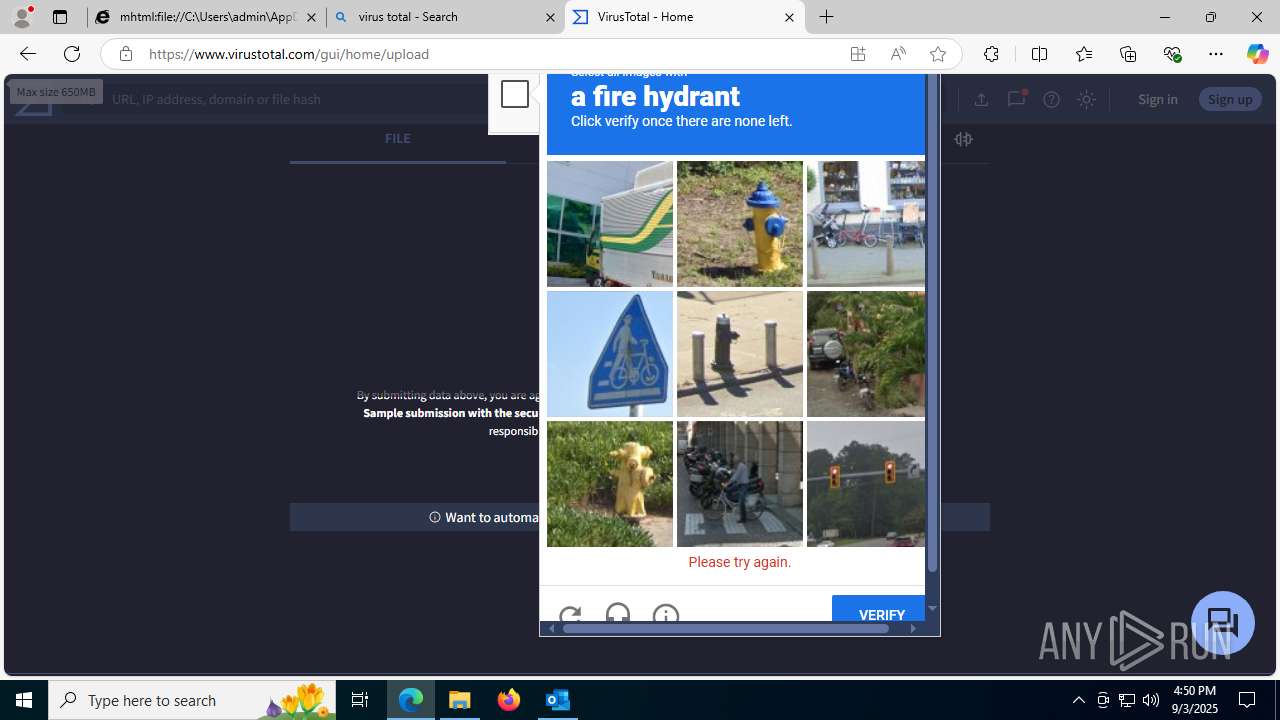The height and width of the screenshot is (720, 1280).
Task: Reload a new captcha challenge
Action: coord(570,615)
